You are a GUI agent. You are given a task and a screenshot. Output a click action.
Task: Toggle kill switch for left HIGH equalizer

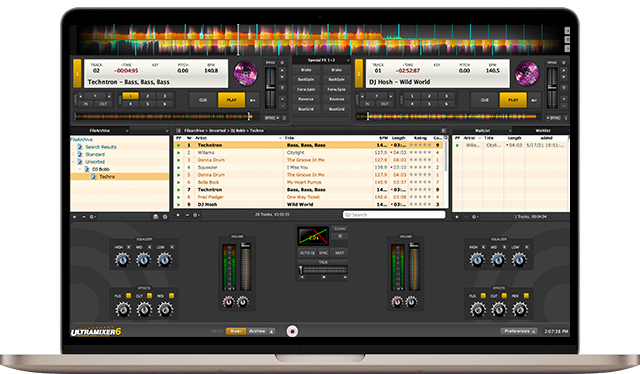(129, 247)
